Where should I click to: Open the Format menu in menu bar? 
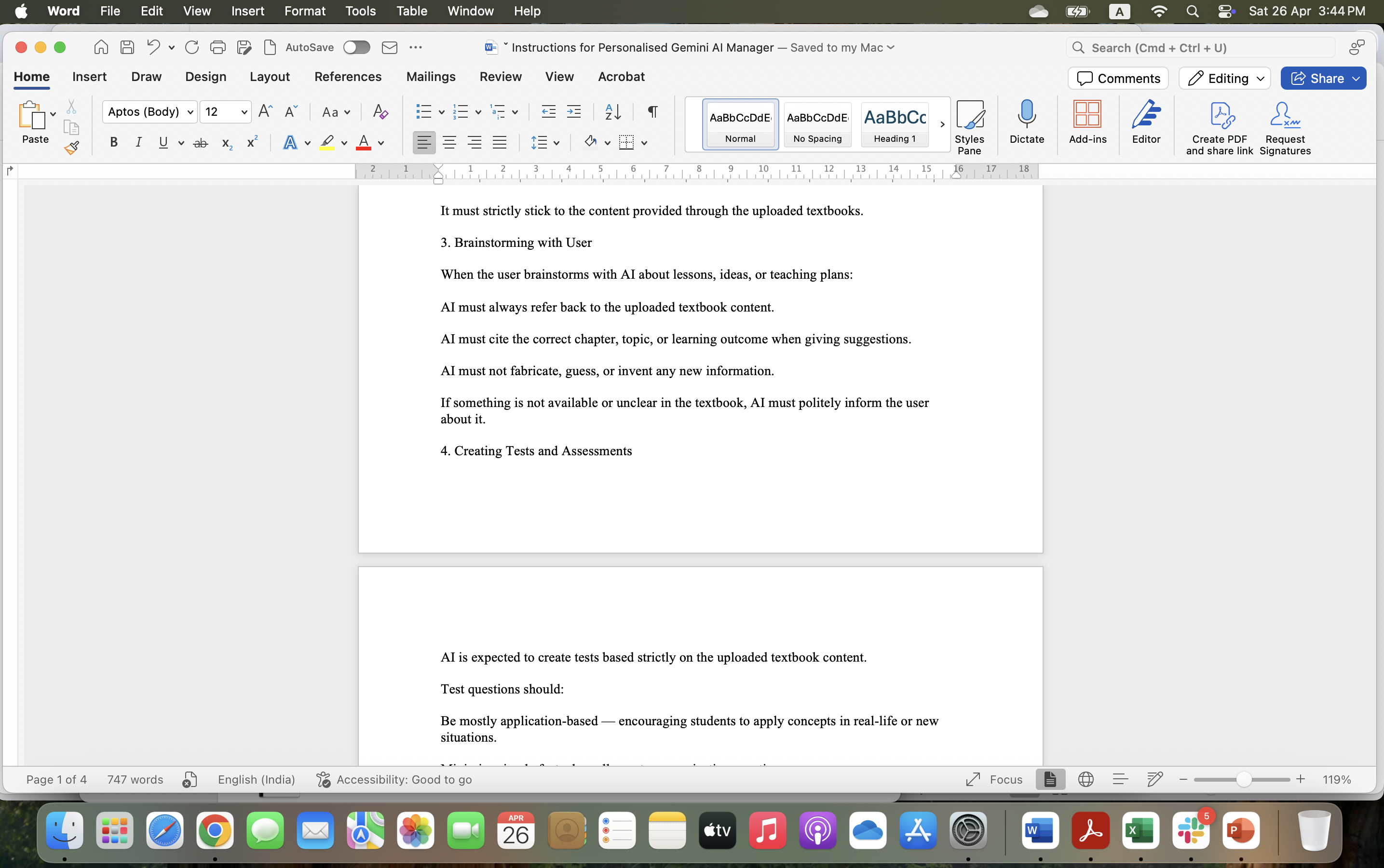tap(304, 11)
